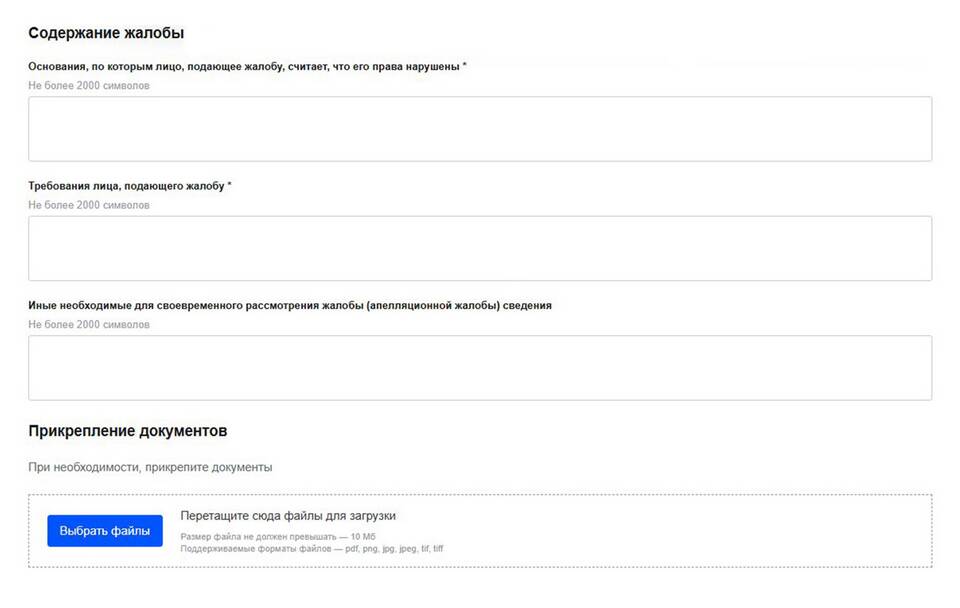Viewport: 960px width, 608px height.
Task: Click the character limit hint under 'Требования лица' label
Action: point(89,205)
